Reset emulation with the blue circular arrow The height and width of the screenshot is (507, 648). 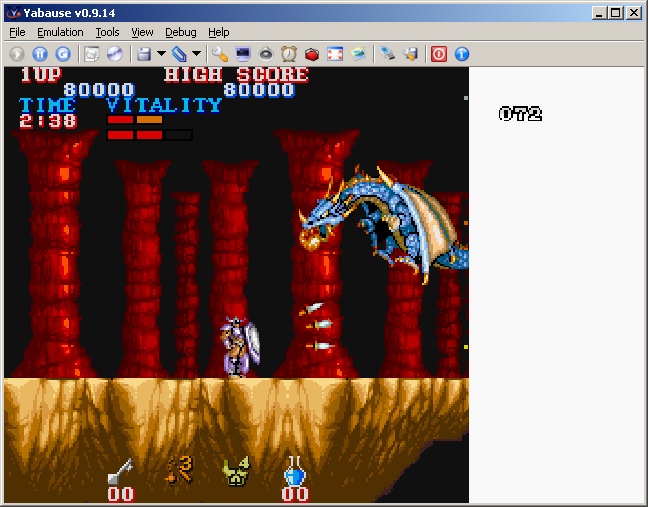63,54
